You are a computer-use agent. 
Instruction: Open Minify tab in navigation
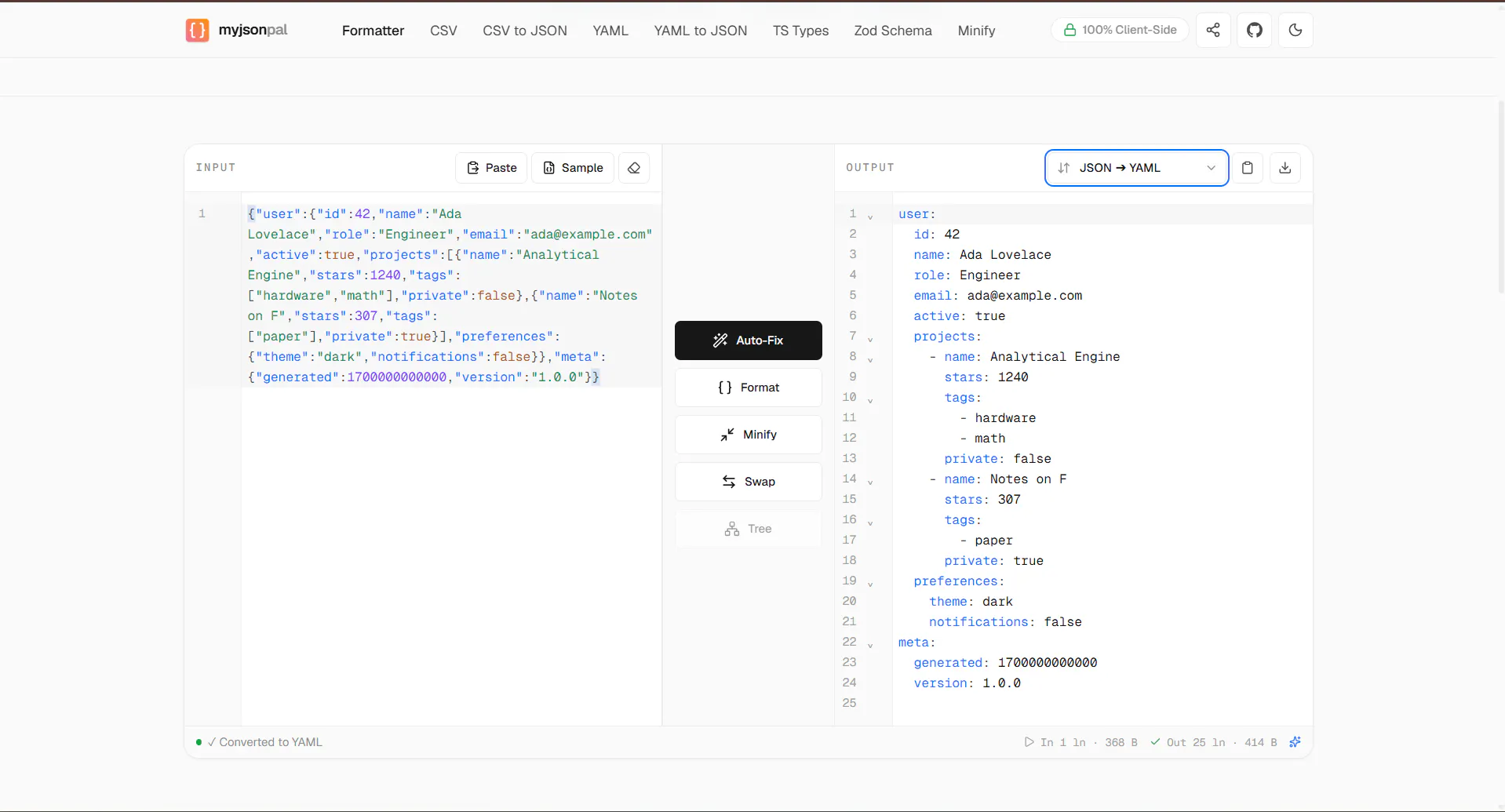(x=976, y=31)
